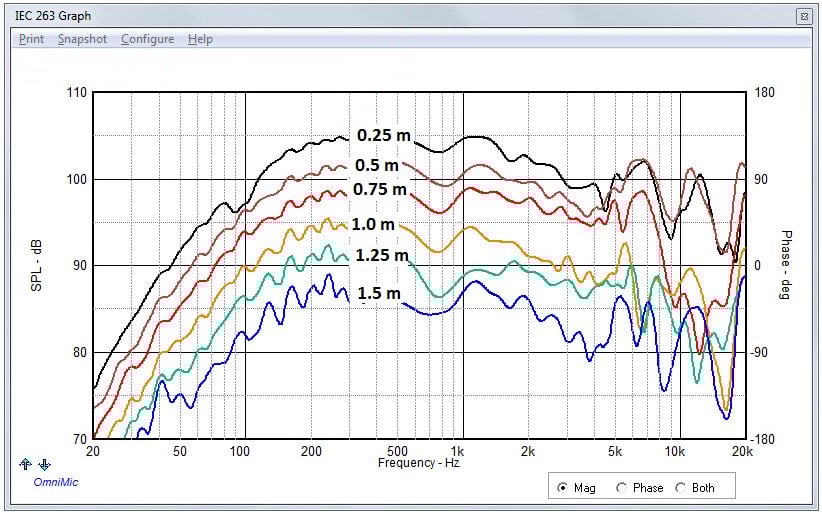Open the Help menu
The image size is (822, 515).
coord(200,39)
